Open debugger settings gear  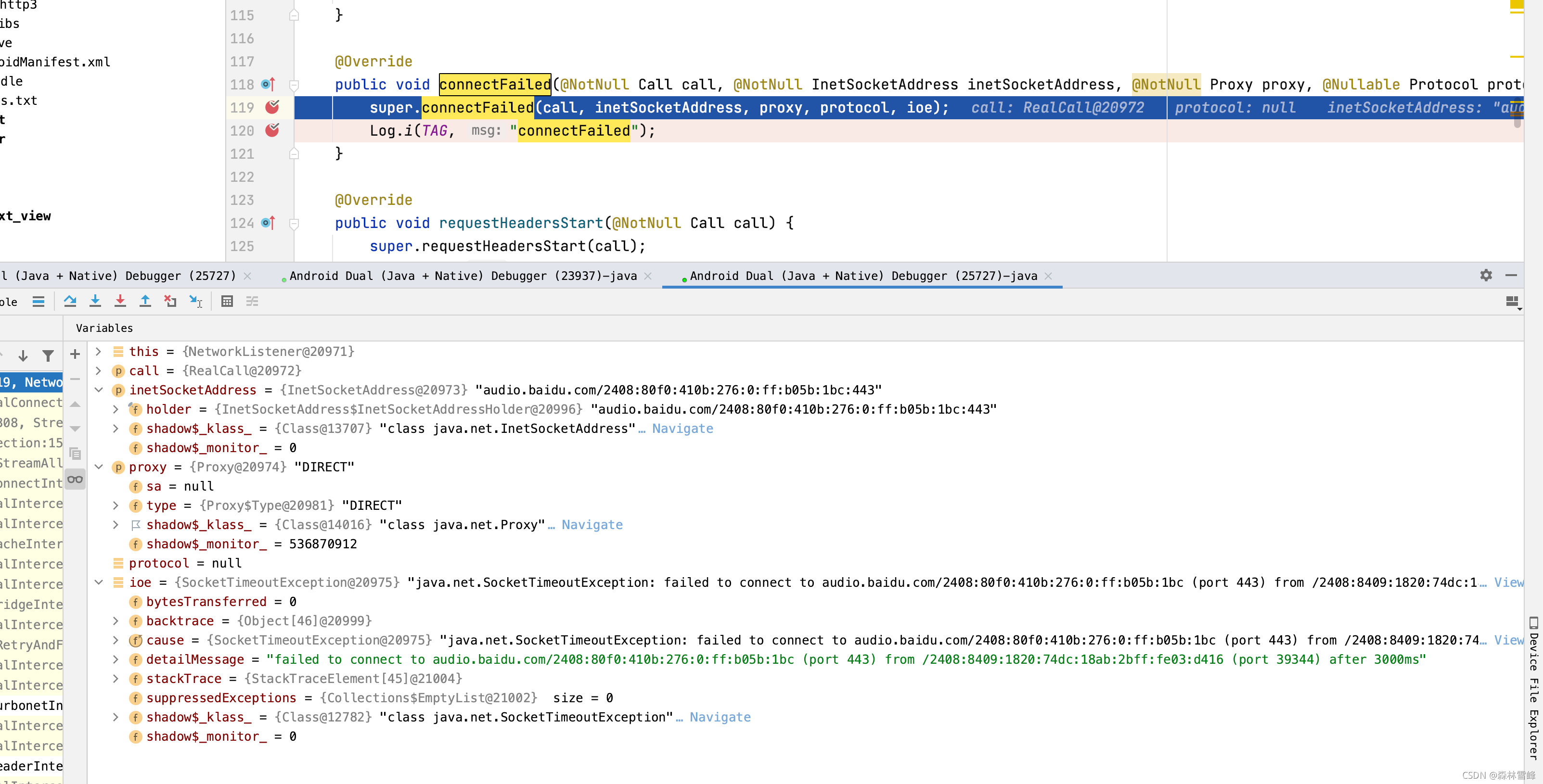pyautogui.click(x=1486, y=275)
